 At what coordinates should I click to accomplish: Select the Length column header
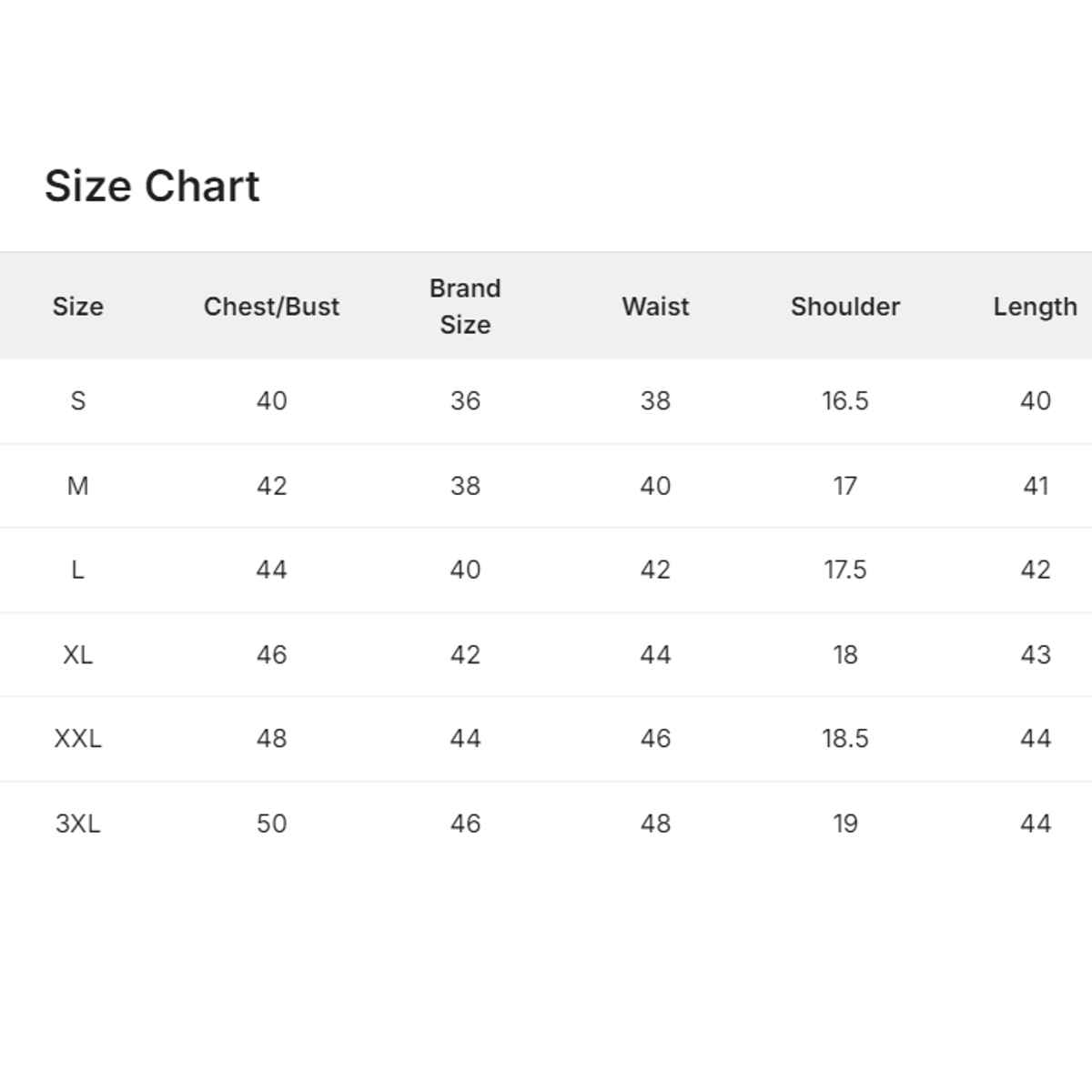coord(1035,307)
